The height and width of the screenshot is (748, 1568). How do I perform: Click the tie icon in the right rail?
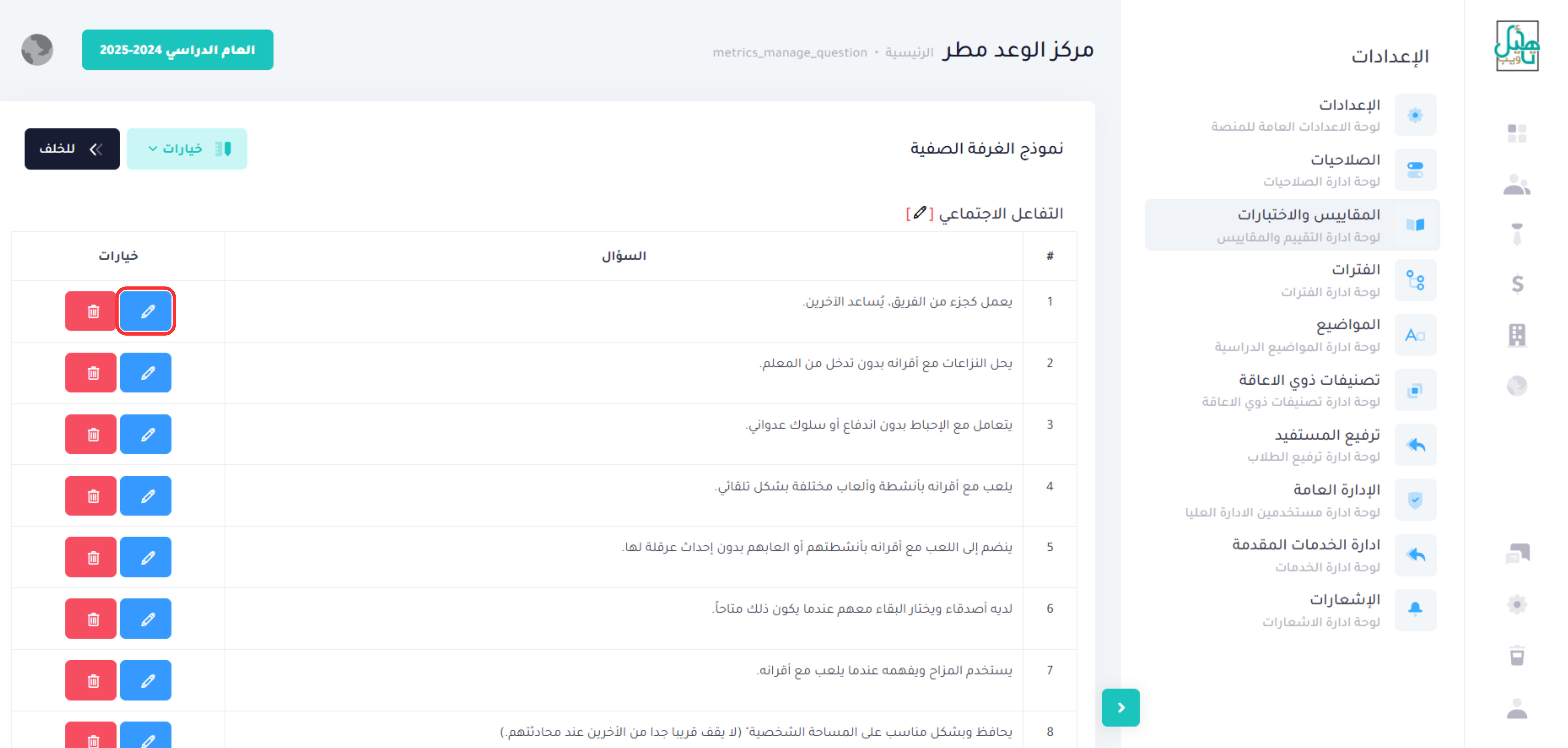[x=1517, y=234]
